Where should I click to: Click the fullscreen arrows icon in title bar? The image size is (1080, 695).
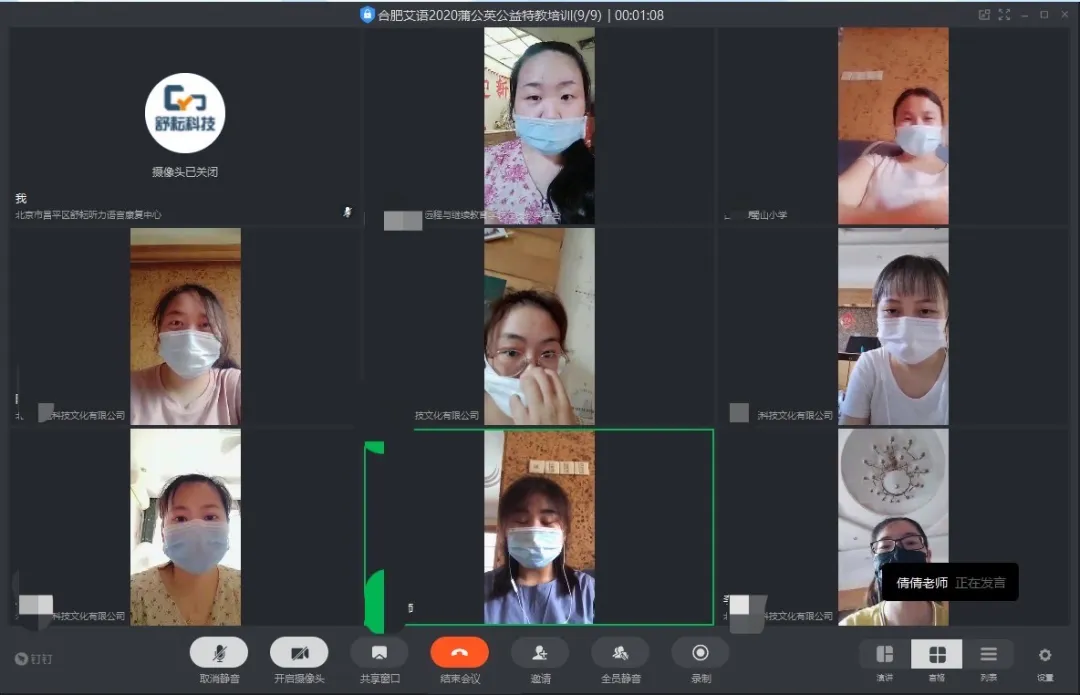pyautogui.click(x=1005, y=14)
